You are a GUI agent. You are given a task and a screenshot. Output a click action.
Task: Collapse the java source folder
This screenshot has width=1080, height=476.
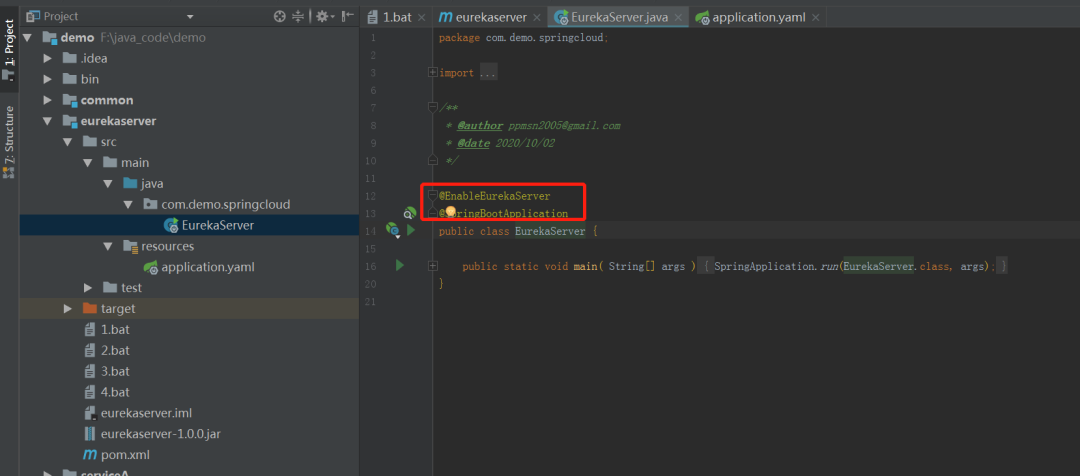(107, 184)
